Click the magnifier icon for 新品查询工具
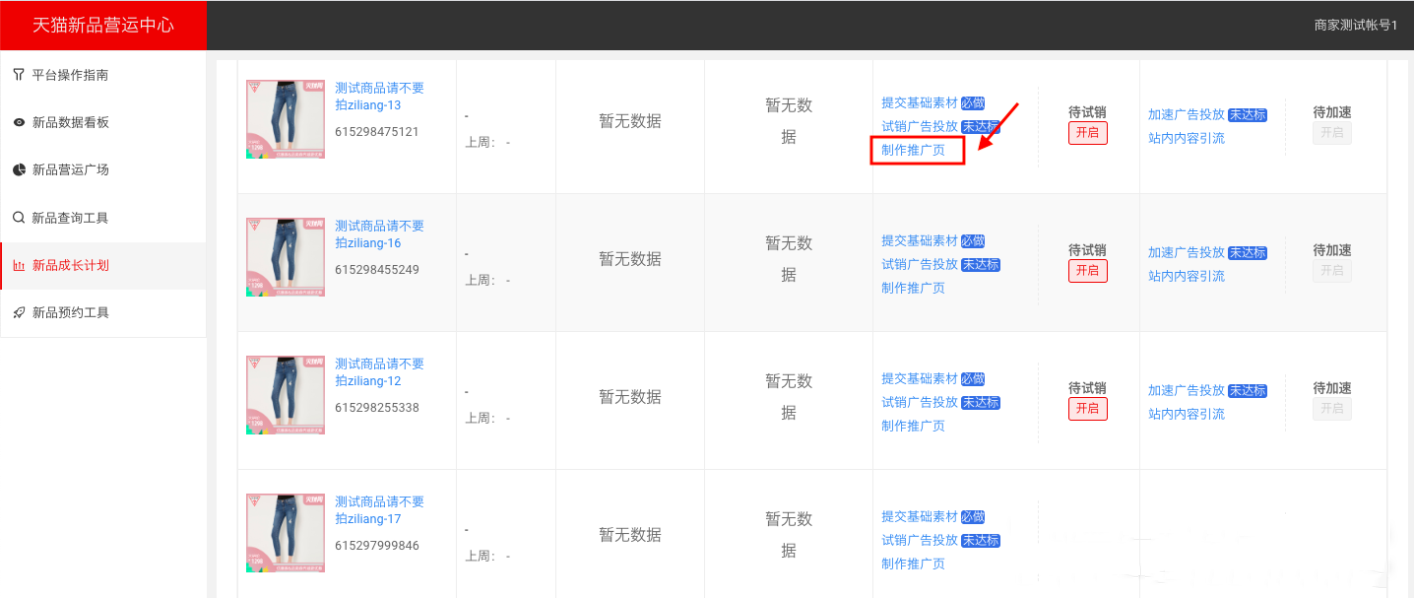Image resolution: width=1414 pixels, height=598 pixels. [x=19, y=217]
